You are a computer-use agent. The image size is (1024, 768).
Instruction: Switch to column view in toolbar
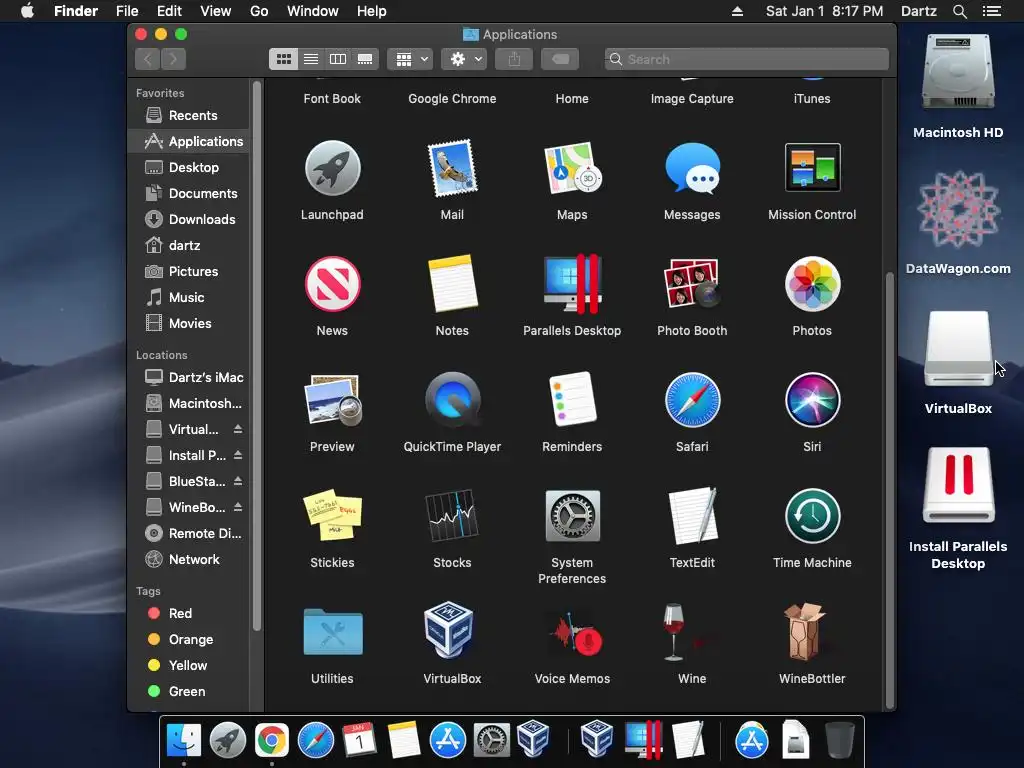click(x=338, y=59)
